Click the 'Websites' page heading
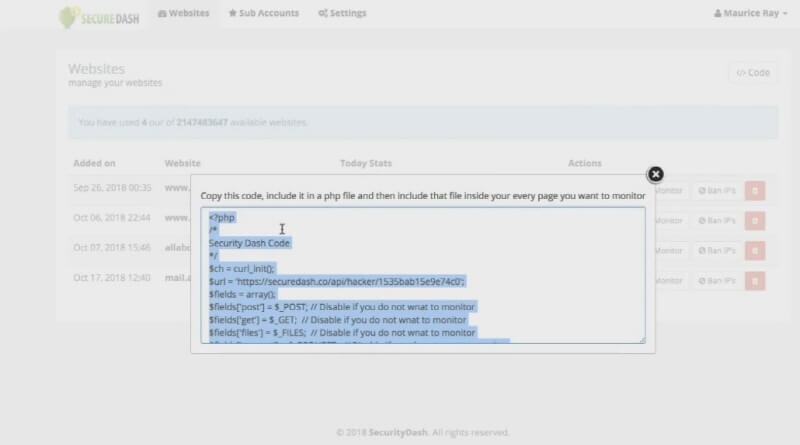800x445 pixels. [96, 69]
